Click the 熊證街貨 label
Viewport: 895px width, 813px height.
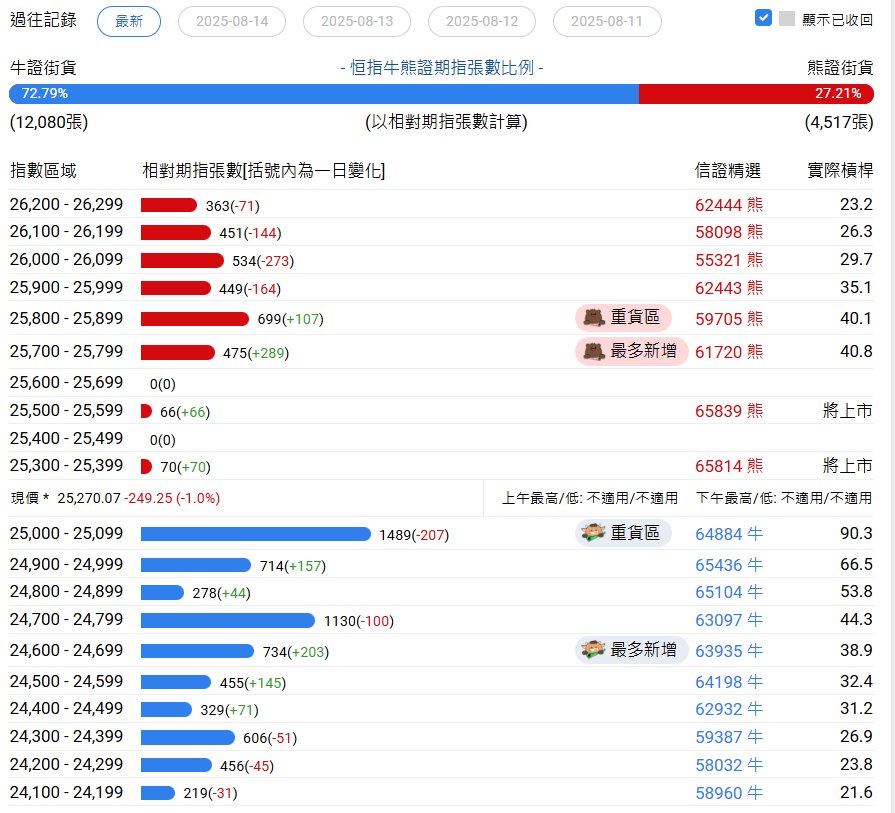click(840, 68)
